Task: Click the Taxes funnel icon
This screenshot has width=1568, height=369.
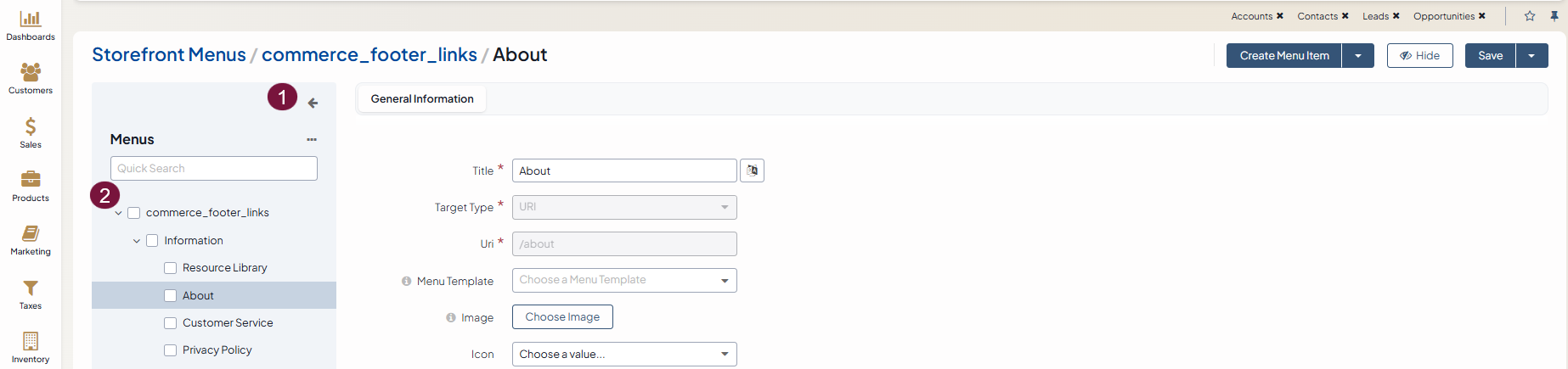Action: (31, 288)
